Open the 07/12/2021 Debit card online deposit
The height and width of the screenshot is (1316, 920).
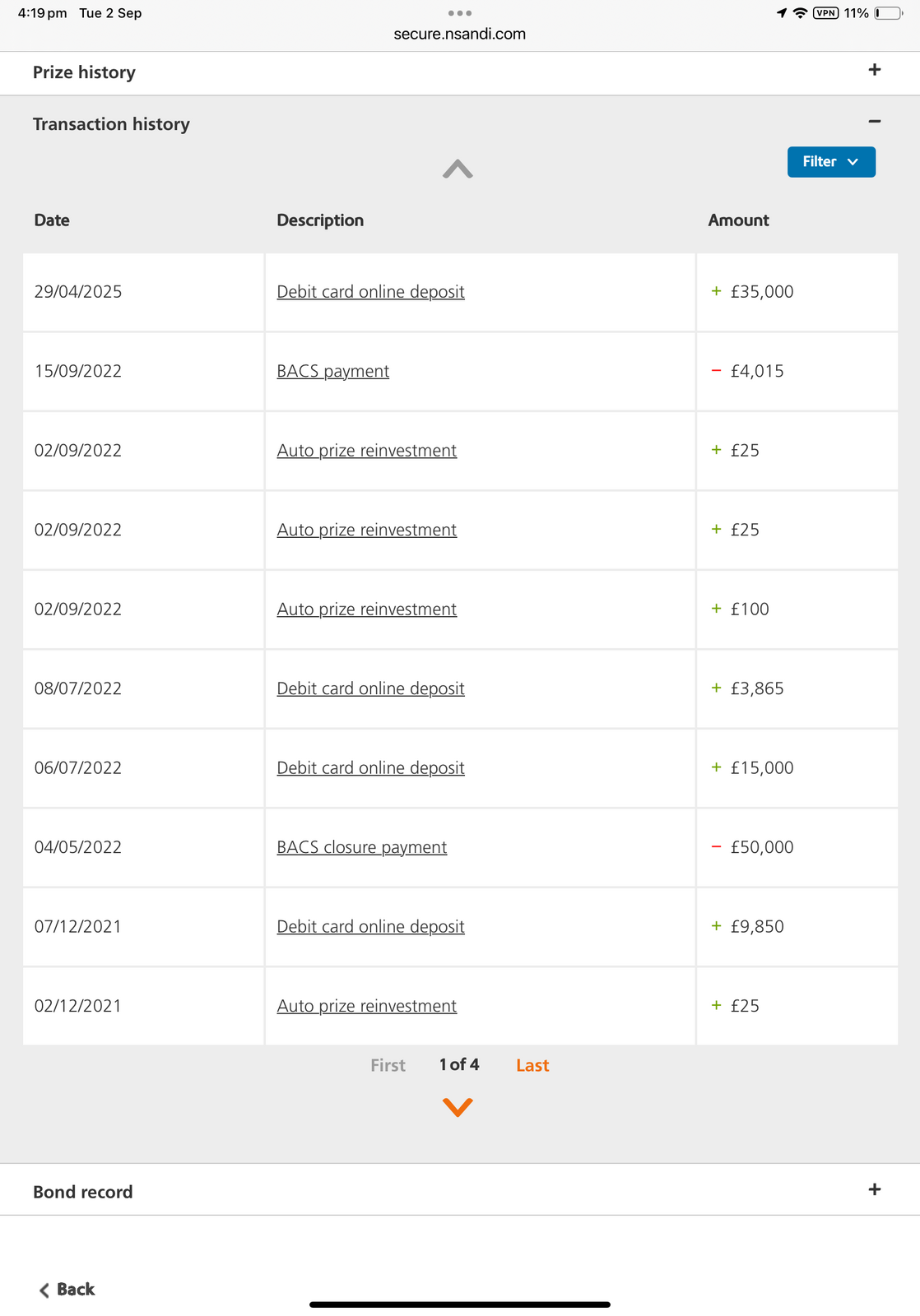(x=370, y=927)
